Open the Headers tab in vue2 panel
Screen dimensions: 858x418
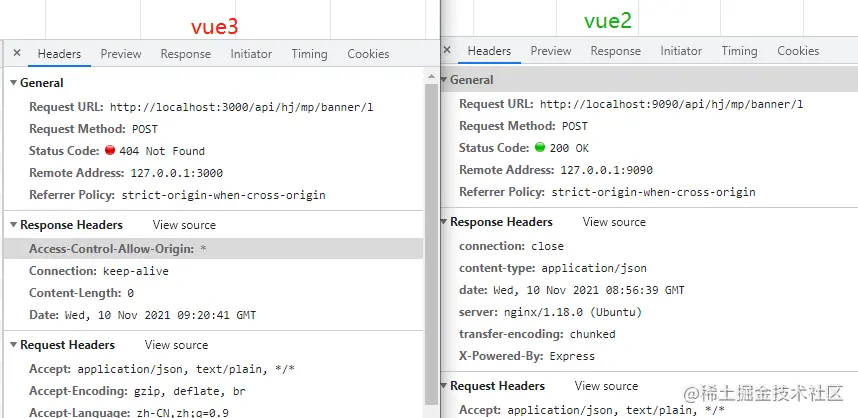coord(489,50)
